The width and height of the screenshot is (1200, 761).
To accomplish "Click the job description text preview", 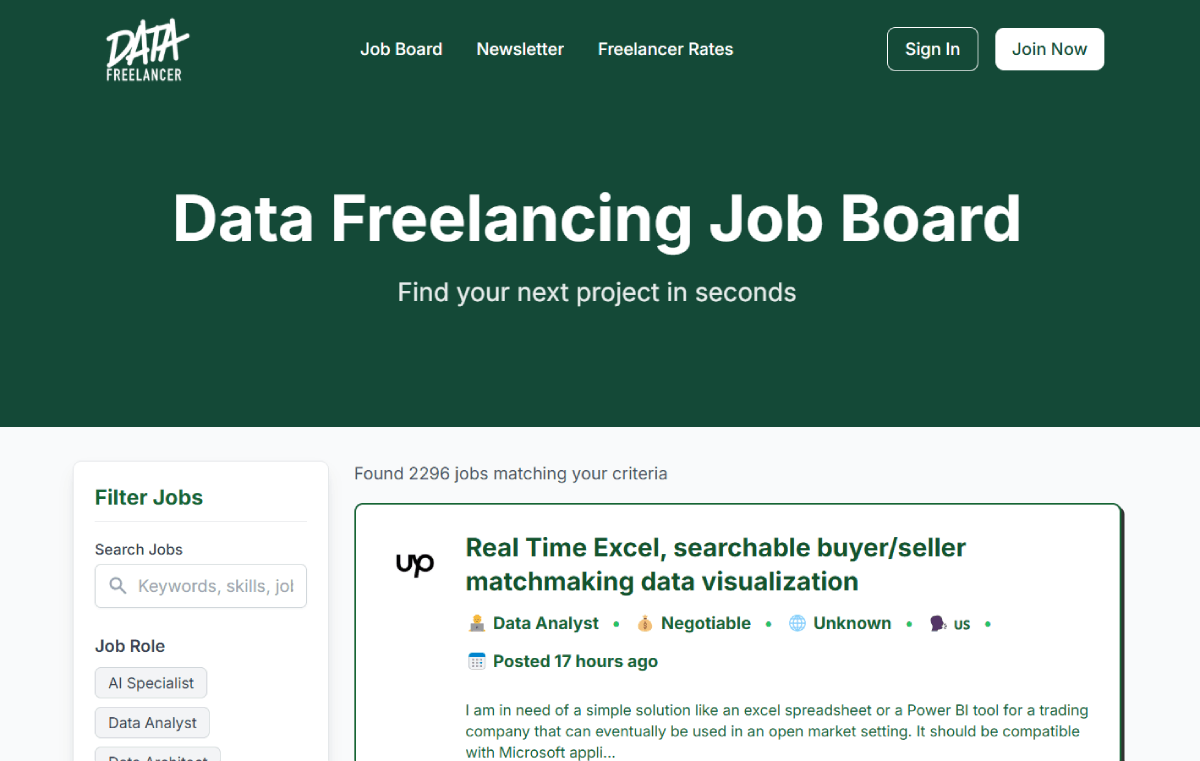I will pos(777,731).
